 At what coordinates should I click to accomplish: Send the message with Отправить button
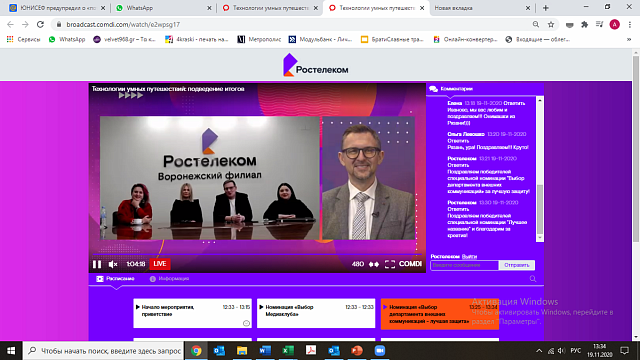pyautogui.click(x=517, y=265)
